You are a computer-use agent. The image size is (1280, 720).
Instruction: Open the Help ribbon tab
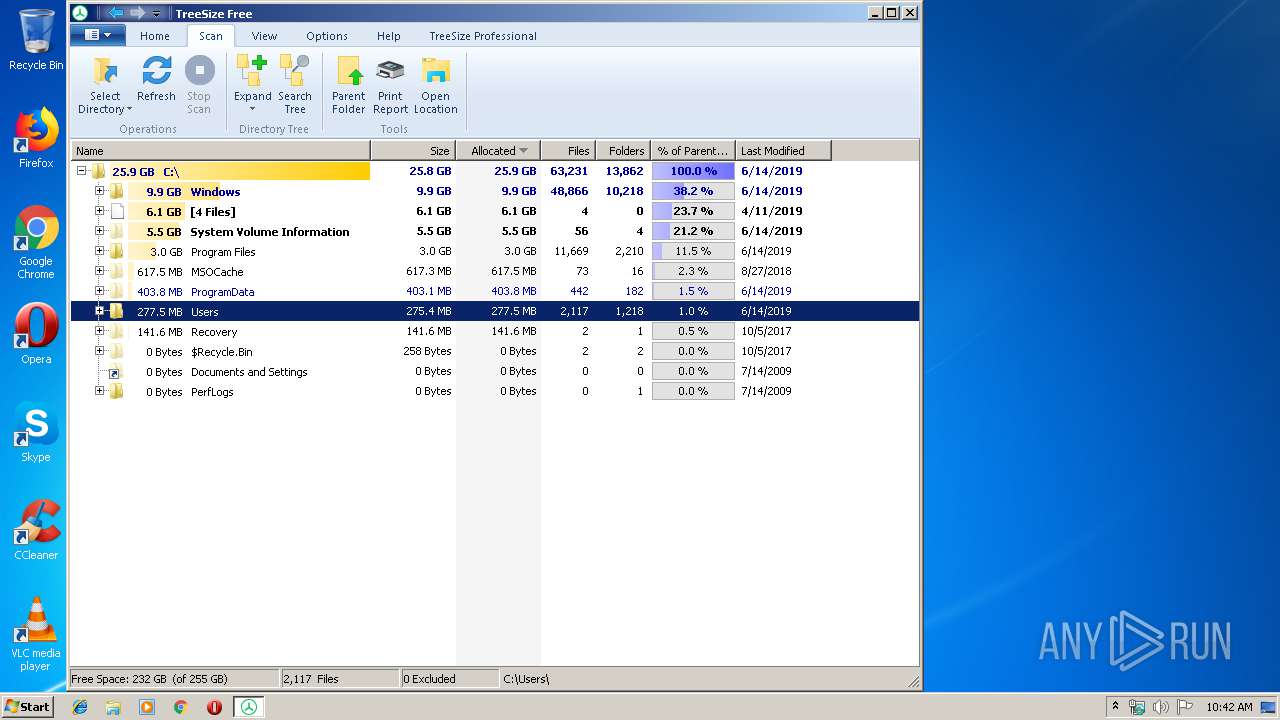coord(388,36)
